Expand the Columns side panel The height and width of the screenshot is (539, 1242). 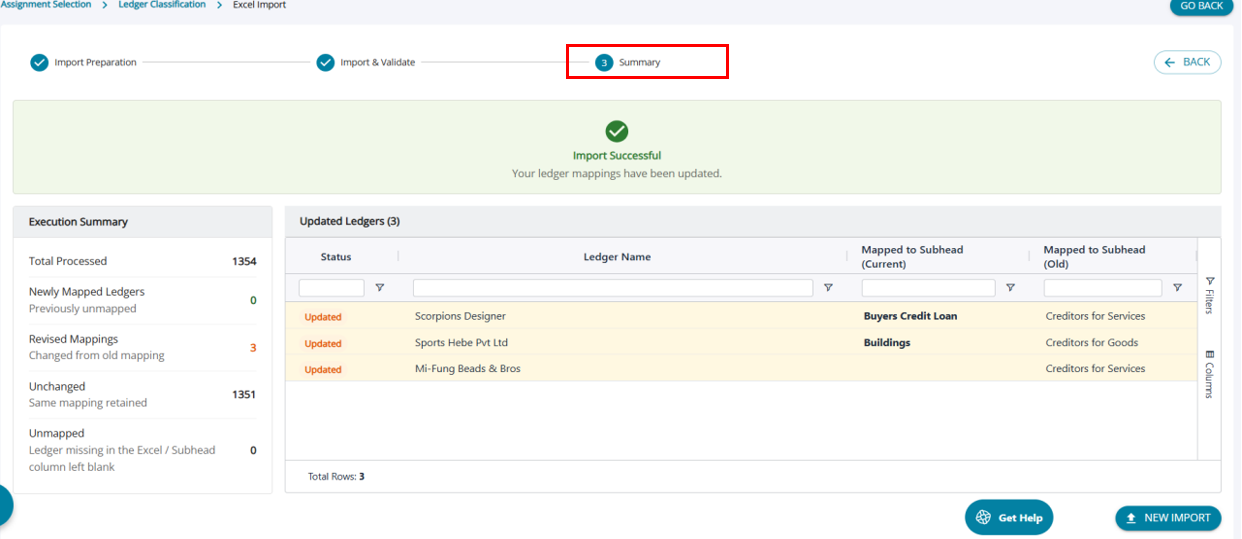[x=1209, y=373]
